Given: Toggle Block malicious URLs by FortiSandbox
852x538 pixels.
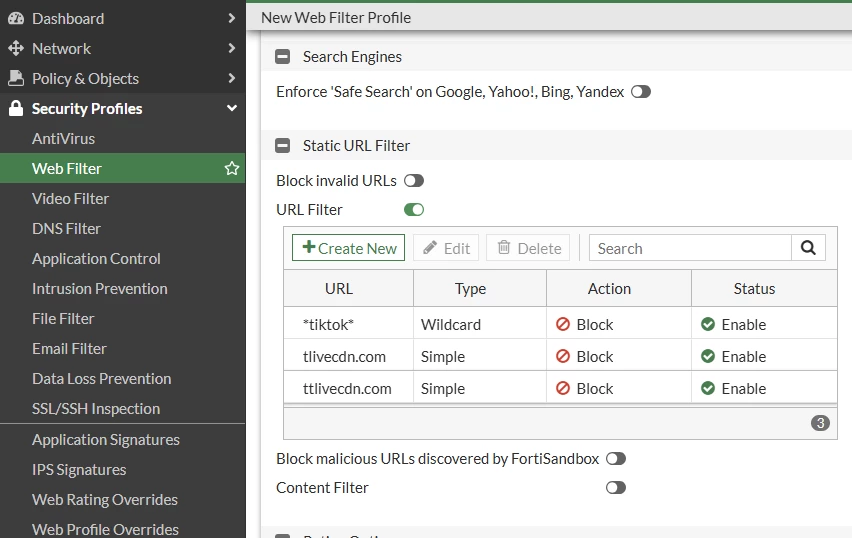Looking at the screenshot, I should (616, 459).
